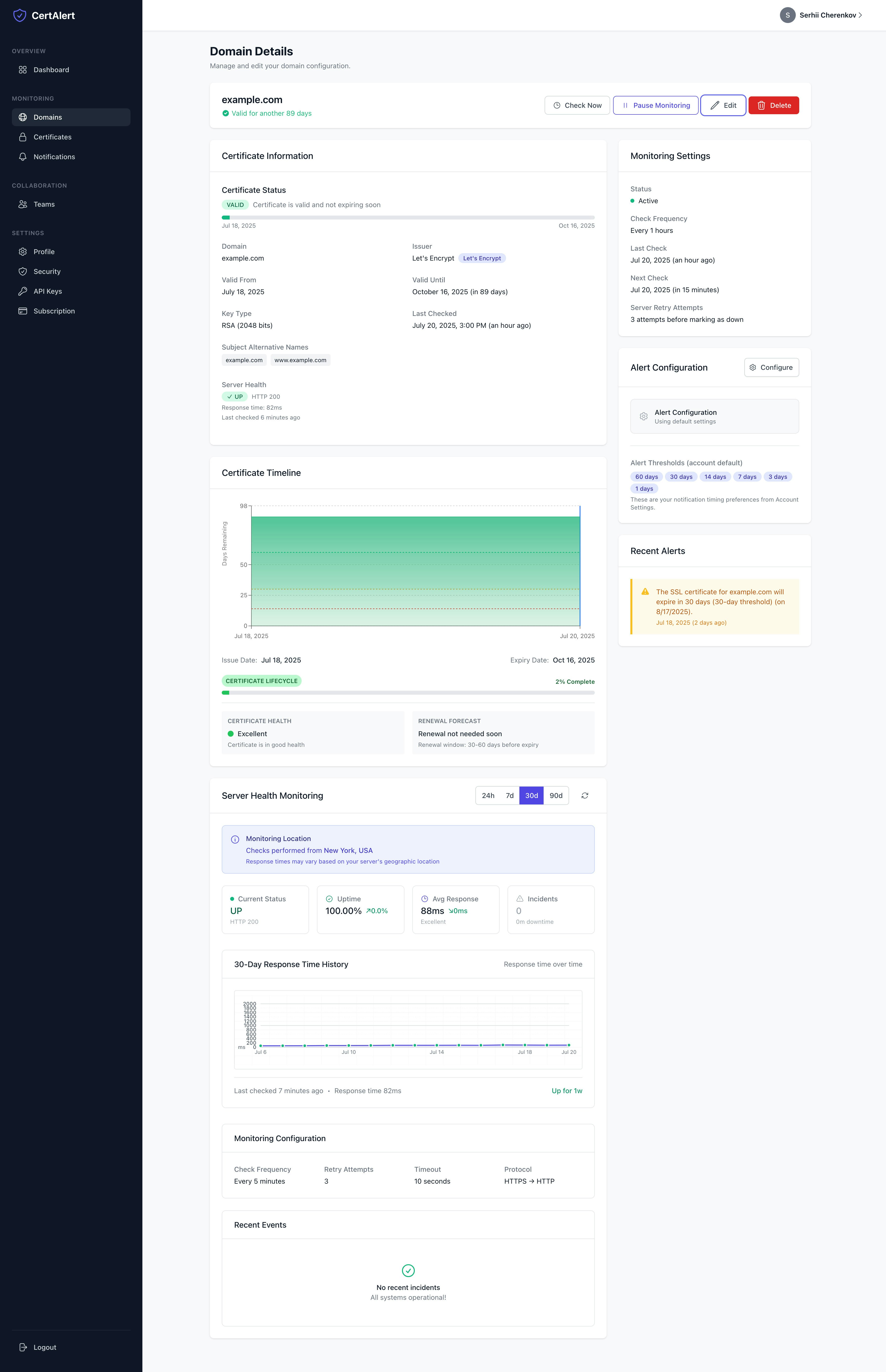The width and height of the screenshot is (886, 1372).
Task: Click the 60 days threshold chip
Action: coord(647,477)
